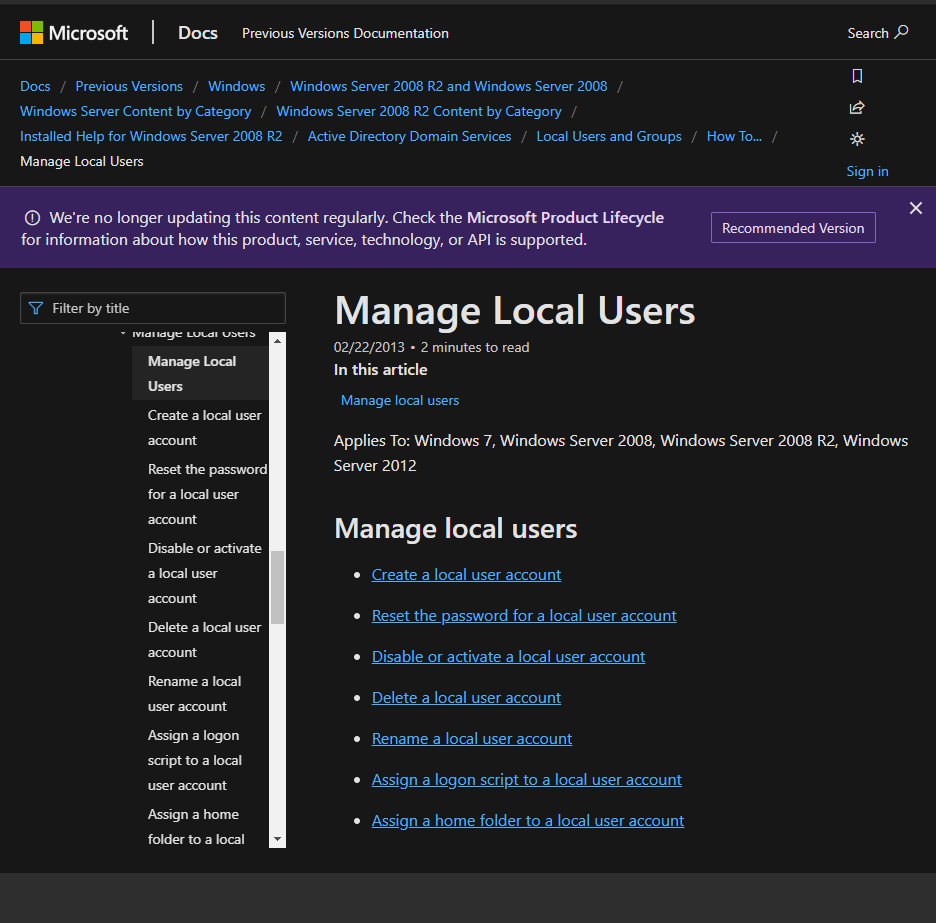
Task: Open Installed Help for Windows Server 2008 R2 breadcrumb
Action: 151,136
